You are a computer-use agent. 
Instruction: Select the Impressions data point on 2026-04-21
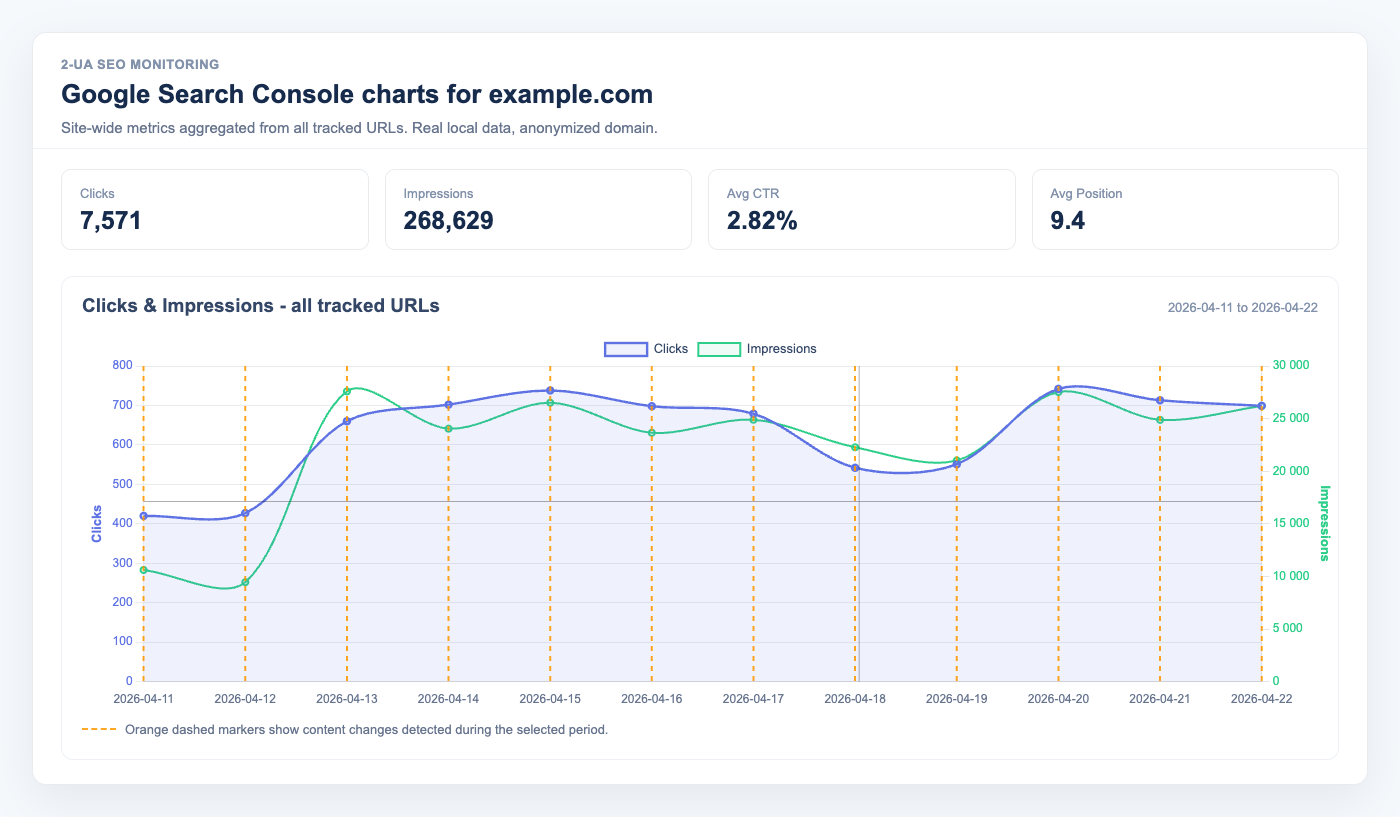tap(1160, 420)
